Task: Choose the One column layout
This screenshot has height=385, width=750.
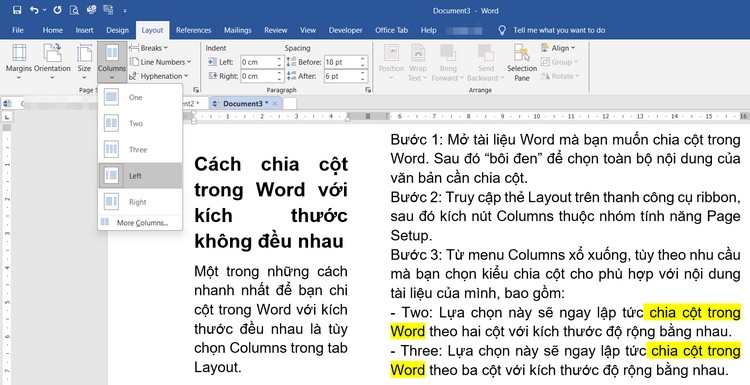Action: point(140,97)
